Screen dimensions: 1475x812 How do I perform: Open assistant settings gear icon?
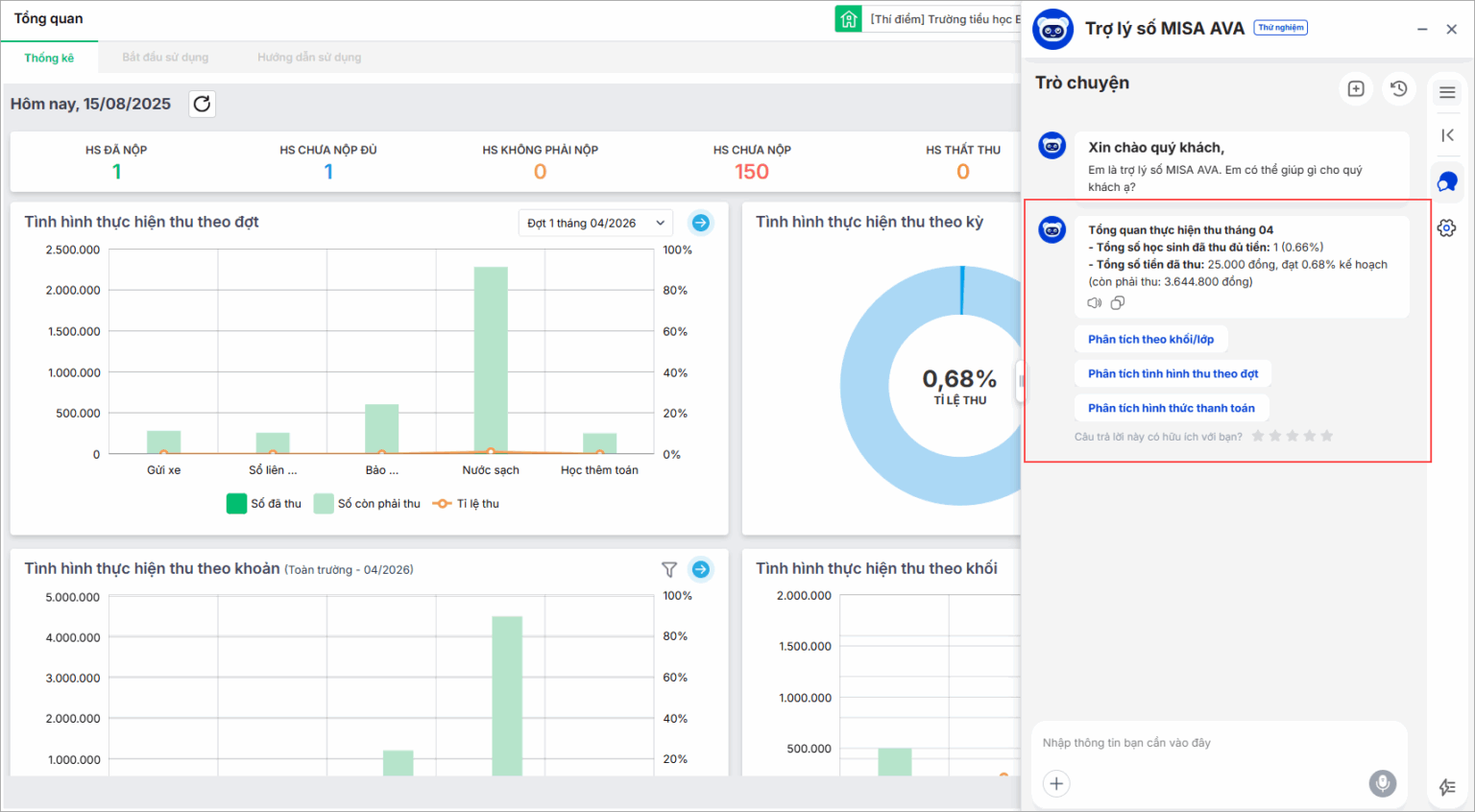tap(1447, 228)
